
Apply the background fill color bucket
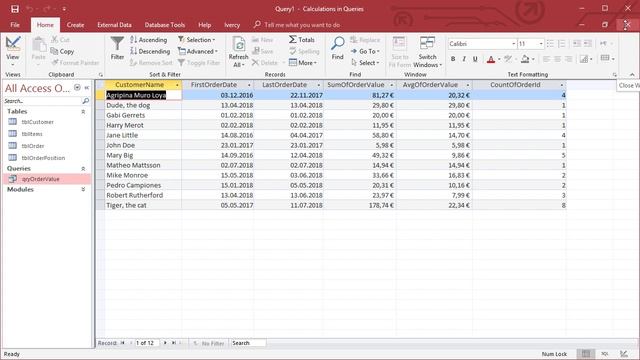click(x=525, y=59)
